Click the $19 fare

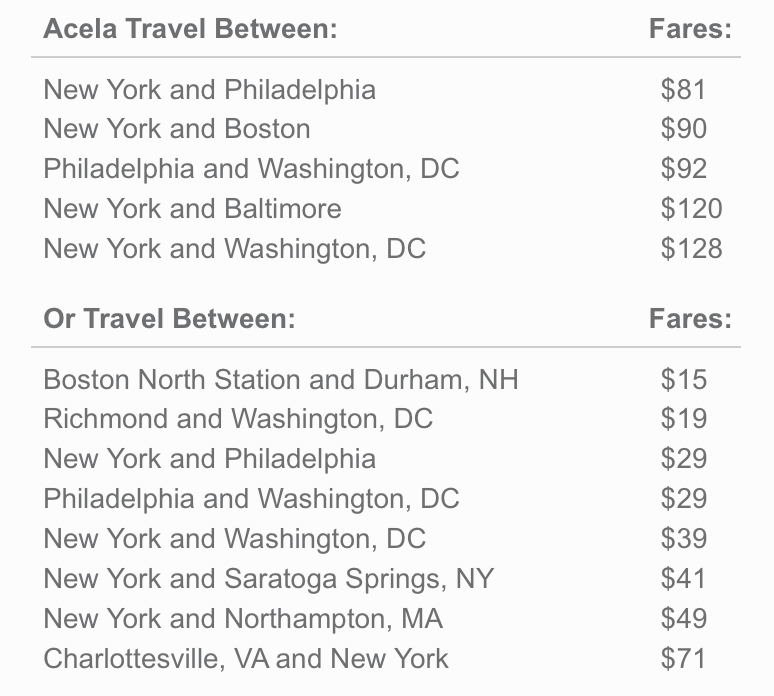683,419
